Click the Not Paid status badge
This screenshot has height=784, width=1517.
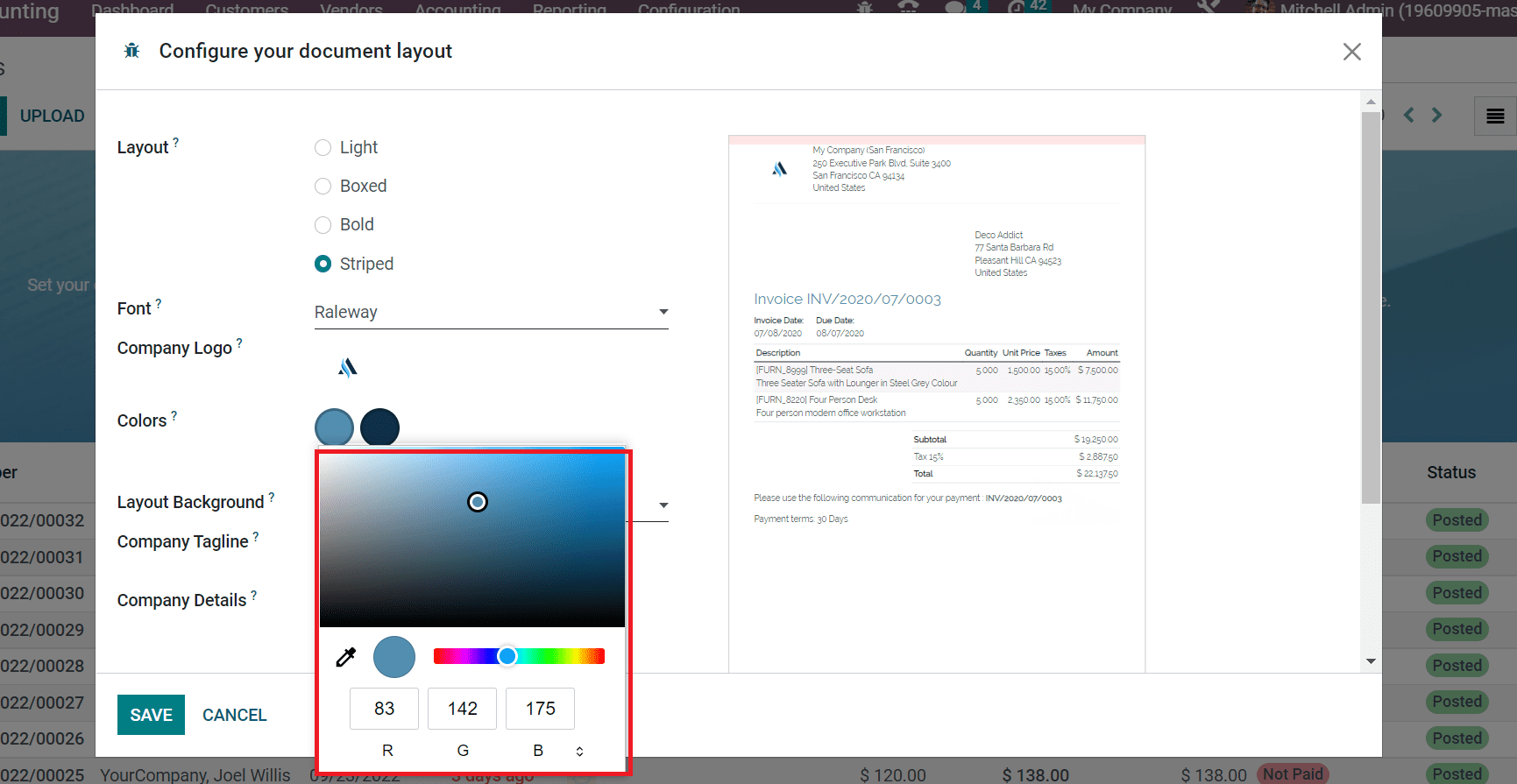tap(1293, 774)
